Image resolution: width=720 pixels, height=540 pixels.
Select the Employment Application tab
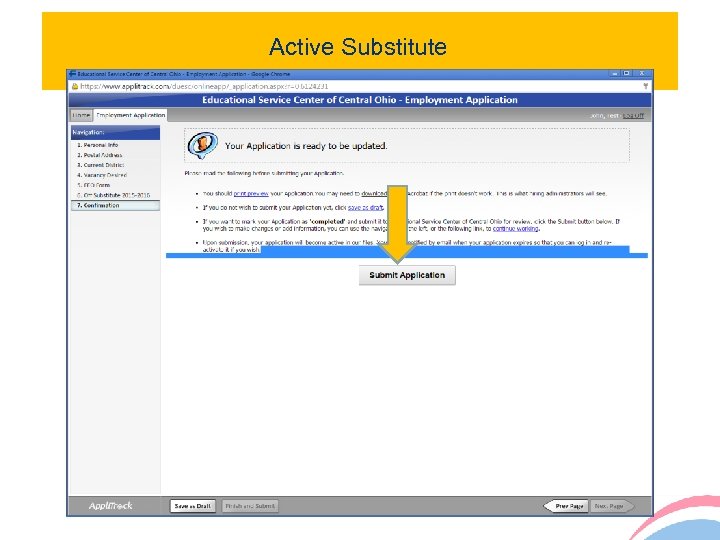pos(130,115)
